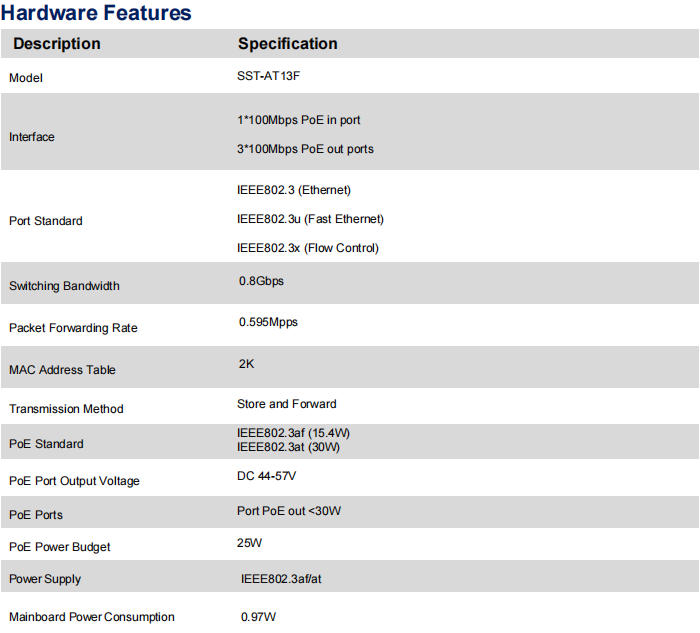Click the Hardware Features heading

96,13
